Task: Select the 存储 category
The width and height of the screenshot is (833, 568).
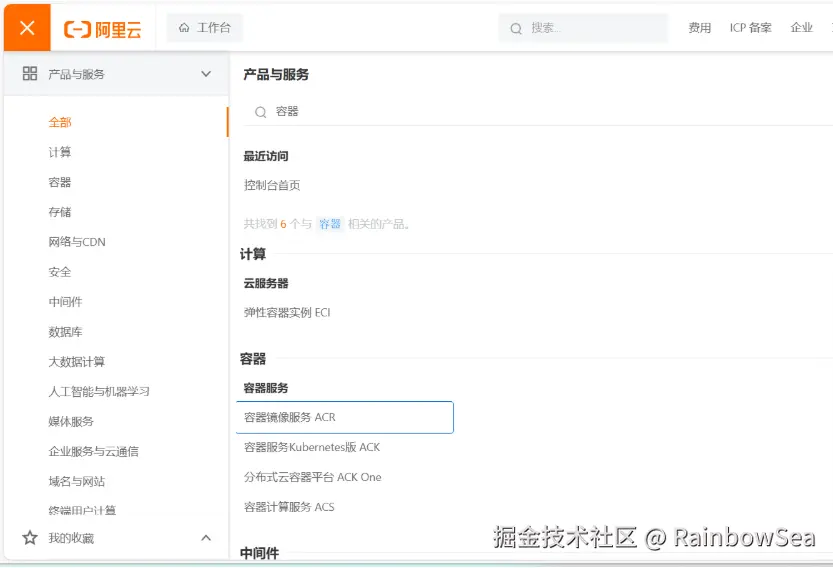Action: (60, 212)
